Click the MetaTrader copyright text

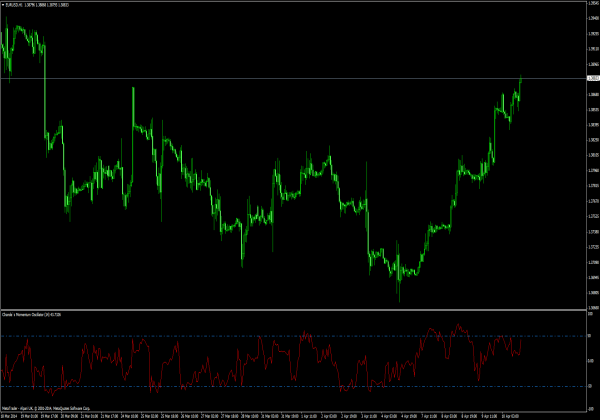[x=46, y=408]
